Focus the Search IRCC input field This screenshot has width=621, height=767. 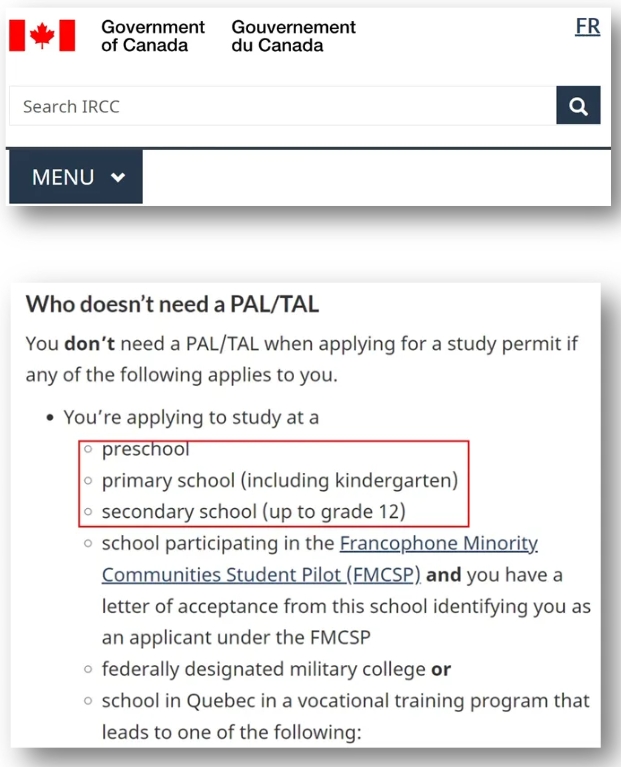[282, 106]
